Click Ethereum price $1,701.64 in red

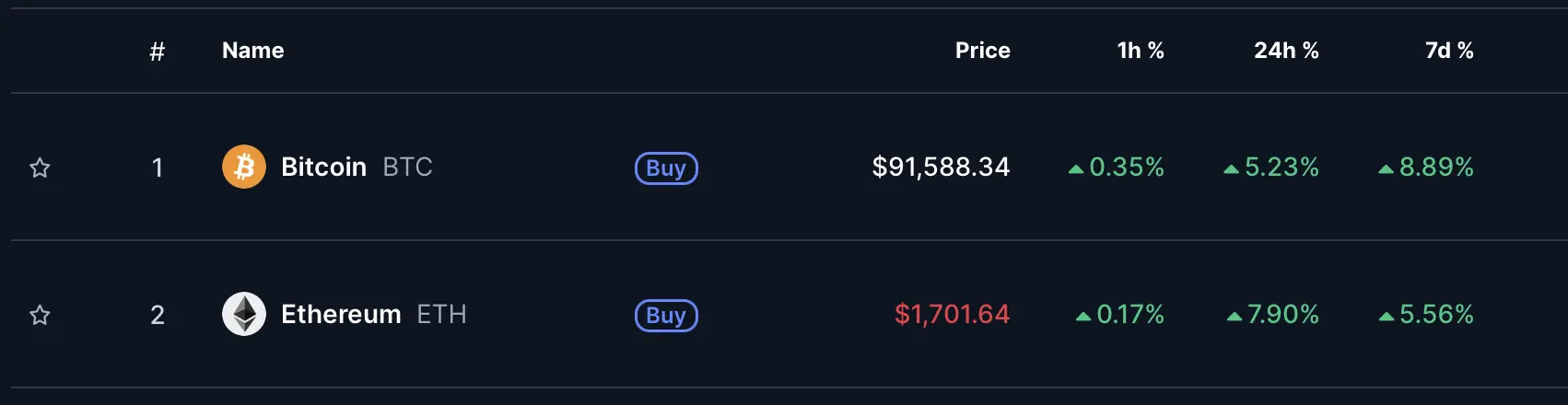click(952, 314)
